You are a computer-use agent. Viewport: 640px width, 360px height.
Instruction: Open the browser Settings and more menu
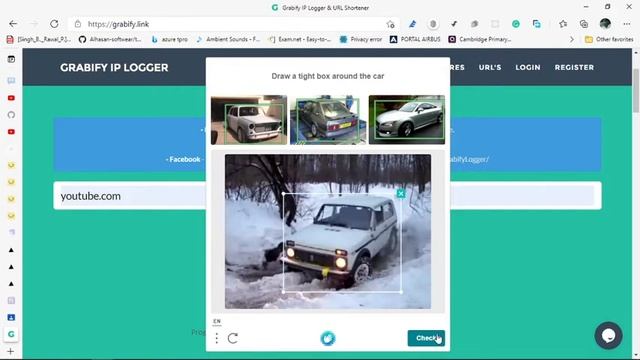tap(627, 24)
